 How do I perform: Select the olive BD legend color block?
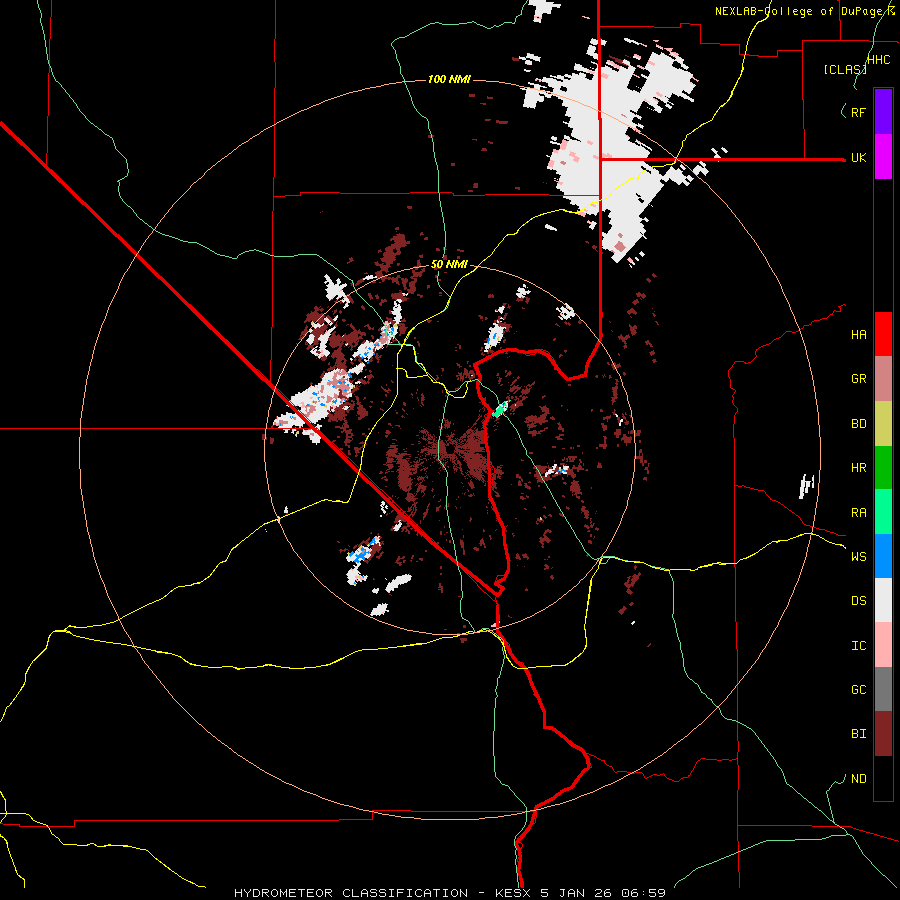883,424
